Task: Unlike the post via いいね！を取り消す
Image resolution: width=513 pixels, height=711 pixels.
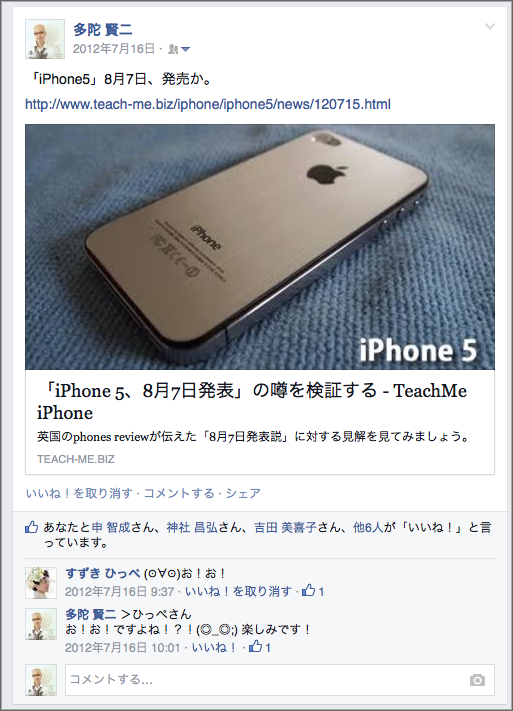Action: (79, 493)
